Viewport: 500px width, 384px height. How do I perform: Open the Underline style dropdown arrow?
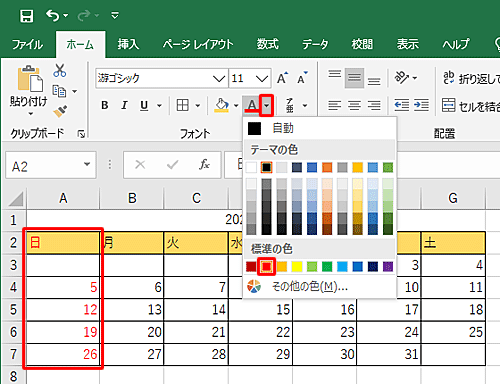point(160,106)
